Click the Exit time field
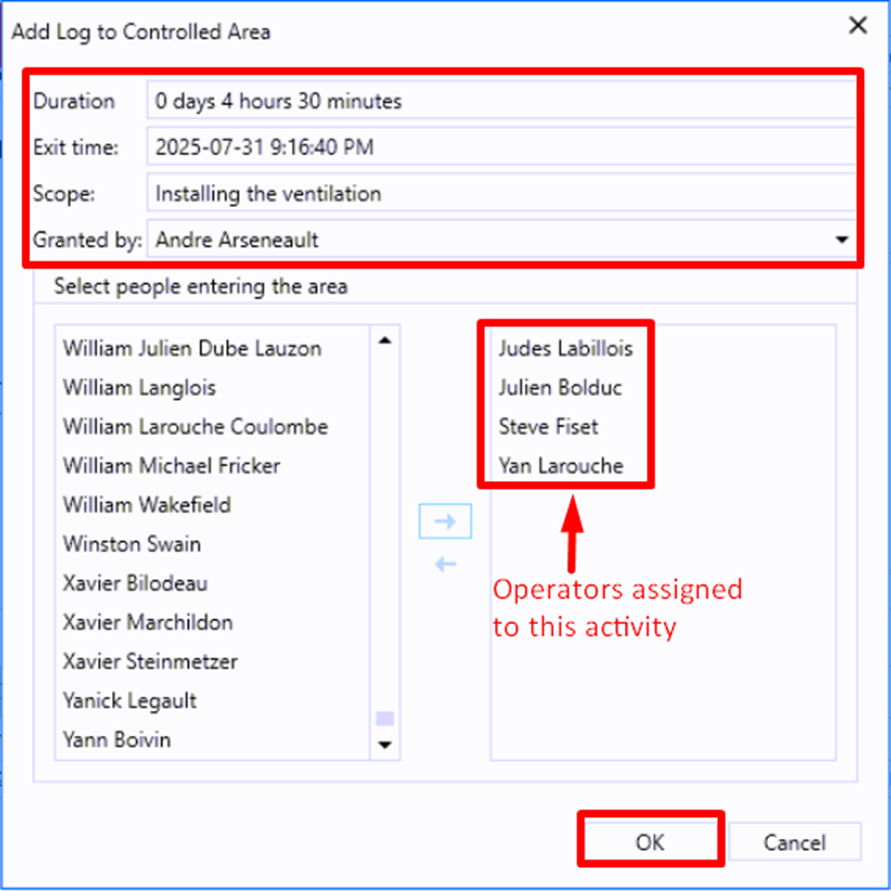The height and width of the screenshot is (891, 891). [x=500, y=147]
